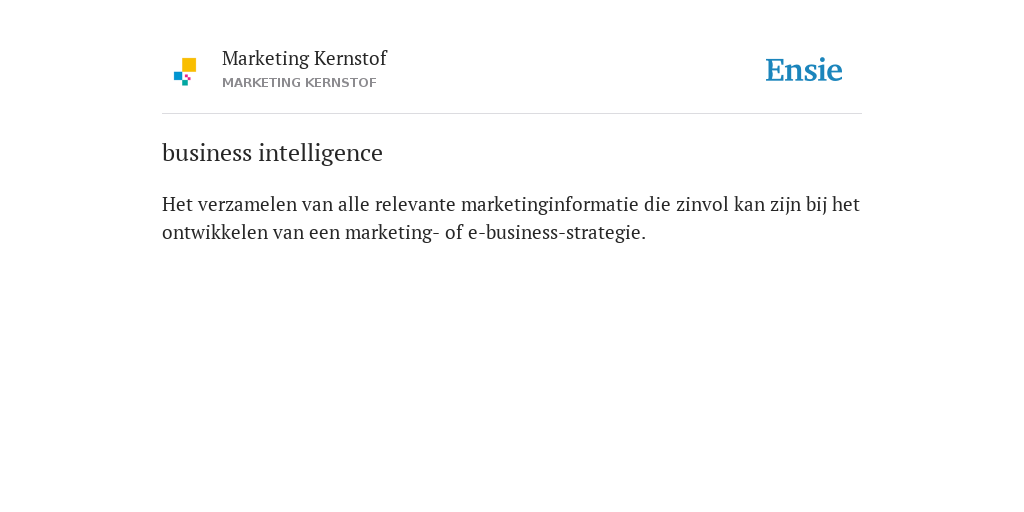
Task: Click the word 'marketing-' in the second line
Action: (392, 232)
